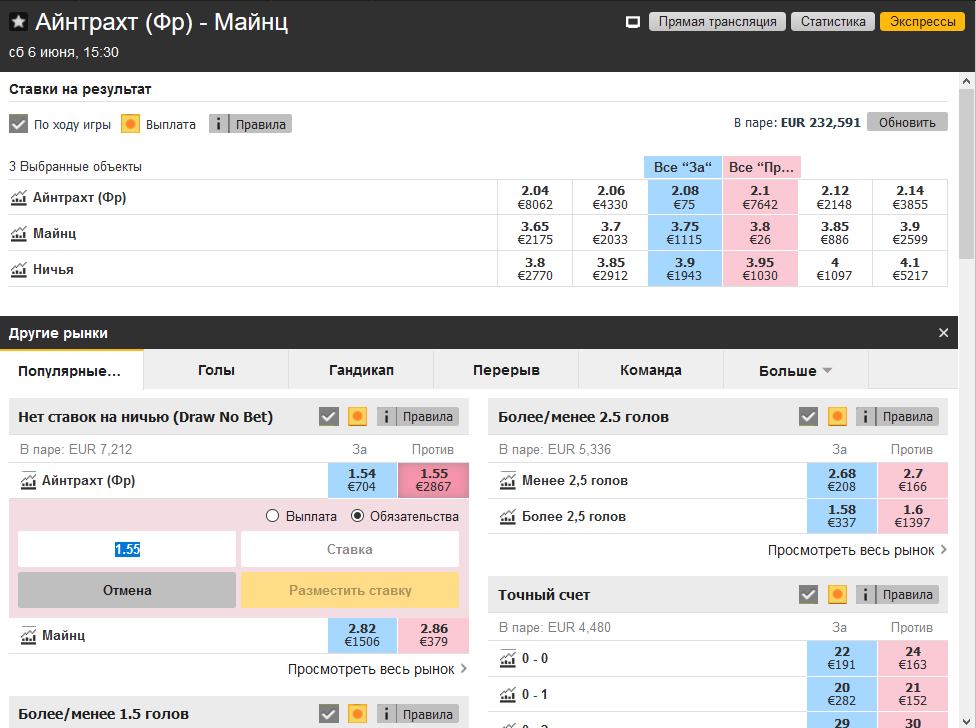
Task: Open chart icon for score 0 - 0
Action: click(x=508, y=658)
